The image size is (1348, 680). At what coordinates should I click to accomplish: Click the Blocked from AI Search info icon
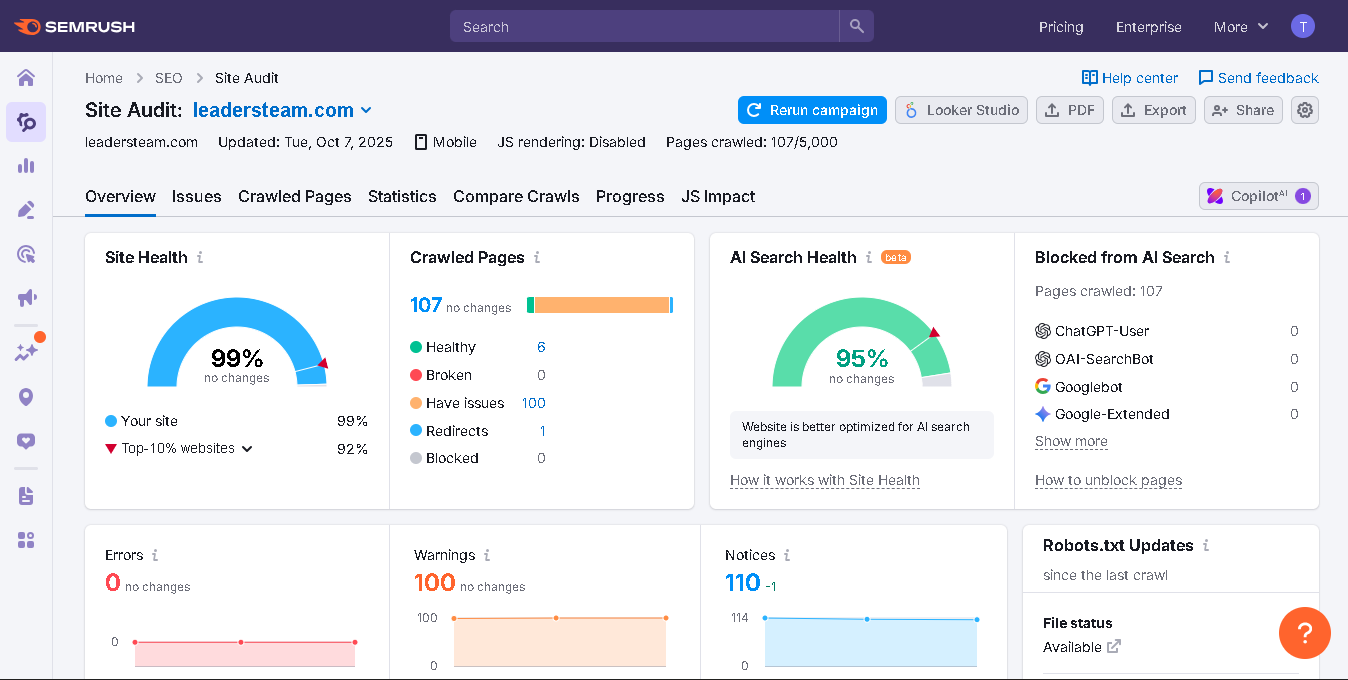tap(1227, 258)
